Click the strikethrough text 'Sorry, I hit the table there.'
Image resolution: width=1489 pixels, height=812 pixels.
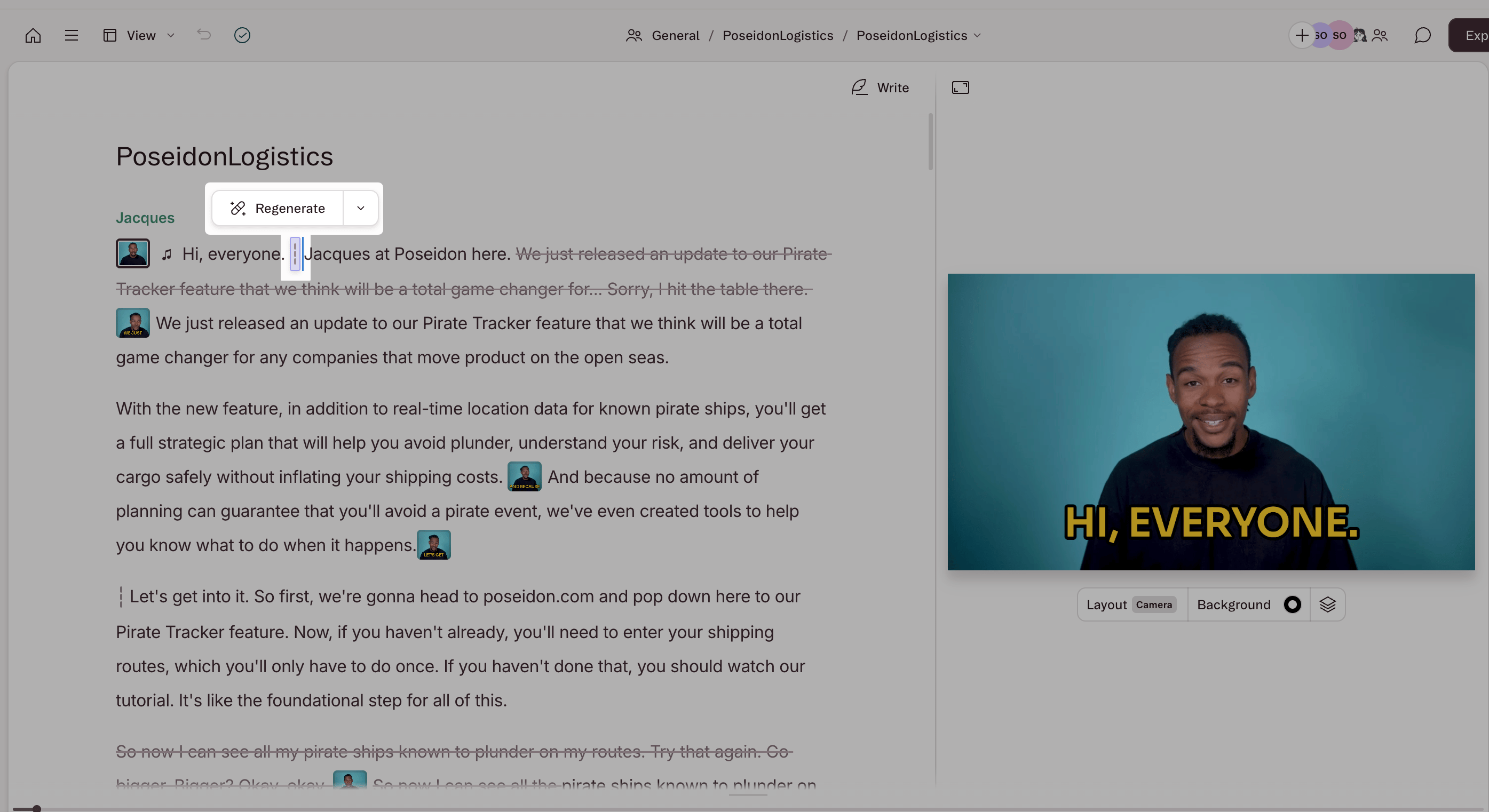(707, 289)
